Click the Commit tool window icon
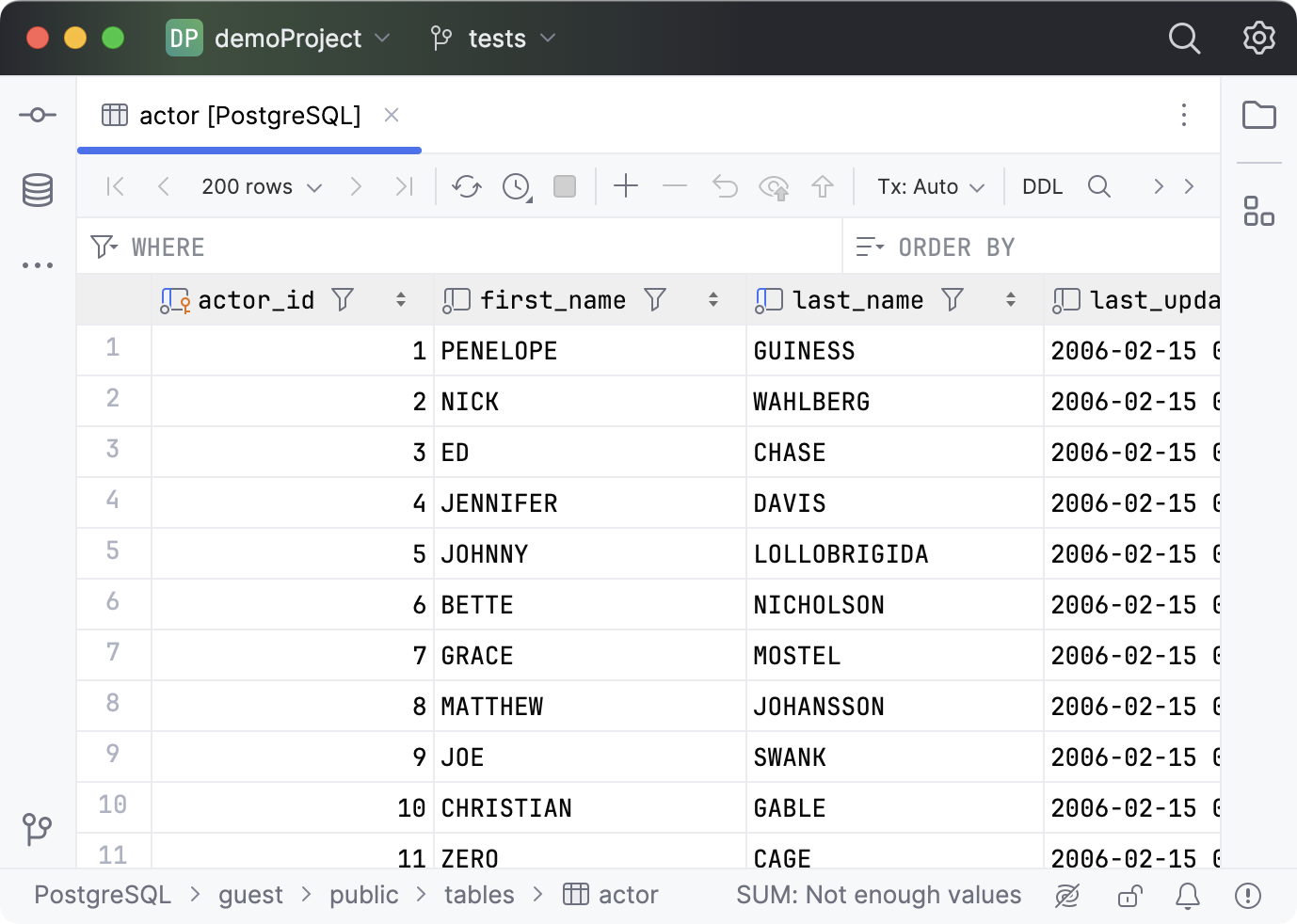This screenshot has height=924, width=1297. point(38,115)
